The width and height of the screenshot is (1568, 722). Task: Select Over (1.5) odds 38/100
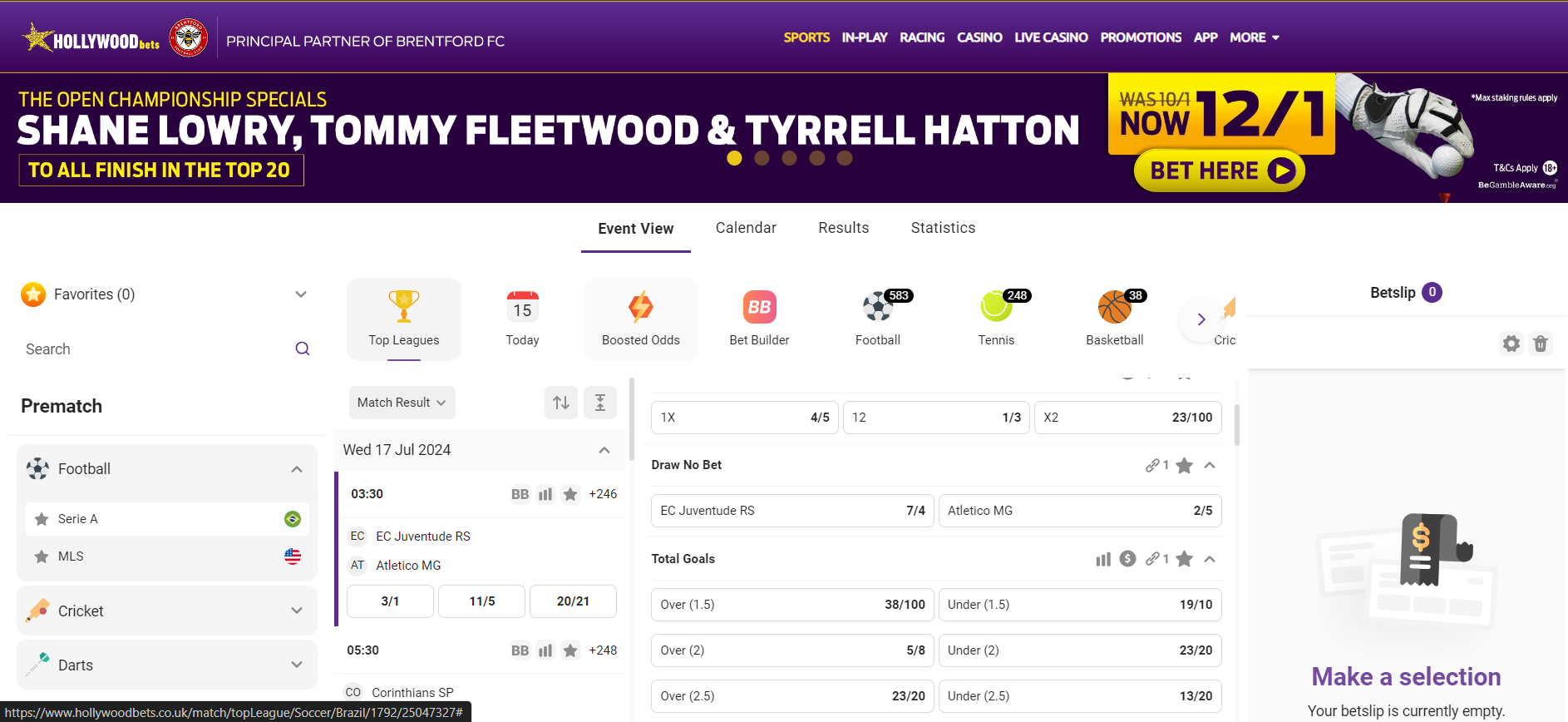(x=792, y=605)
